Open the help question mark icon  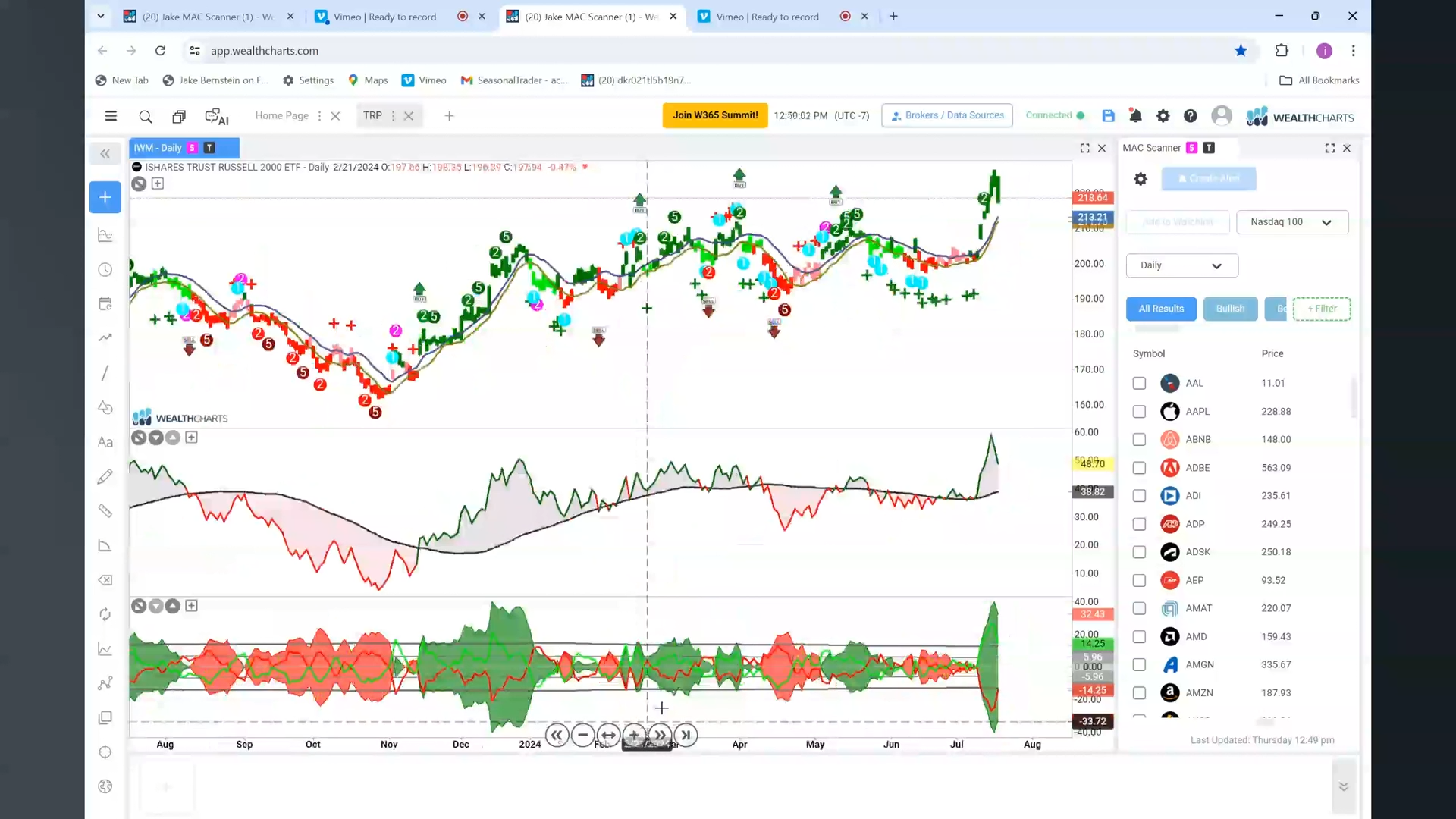click(1191, 116)
